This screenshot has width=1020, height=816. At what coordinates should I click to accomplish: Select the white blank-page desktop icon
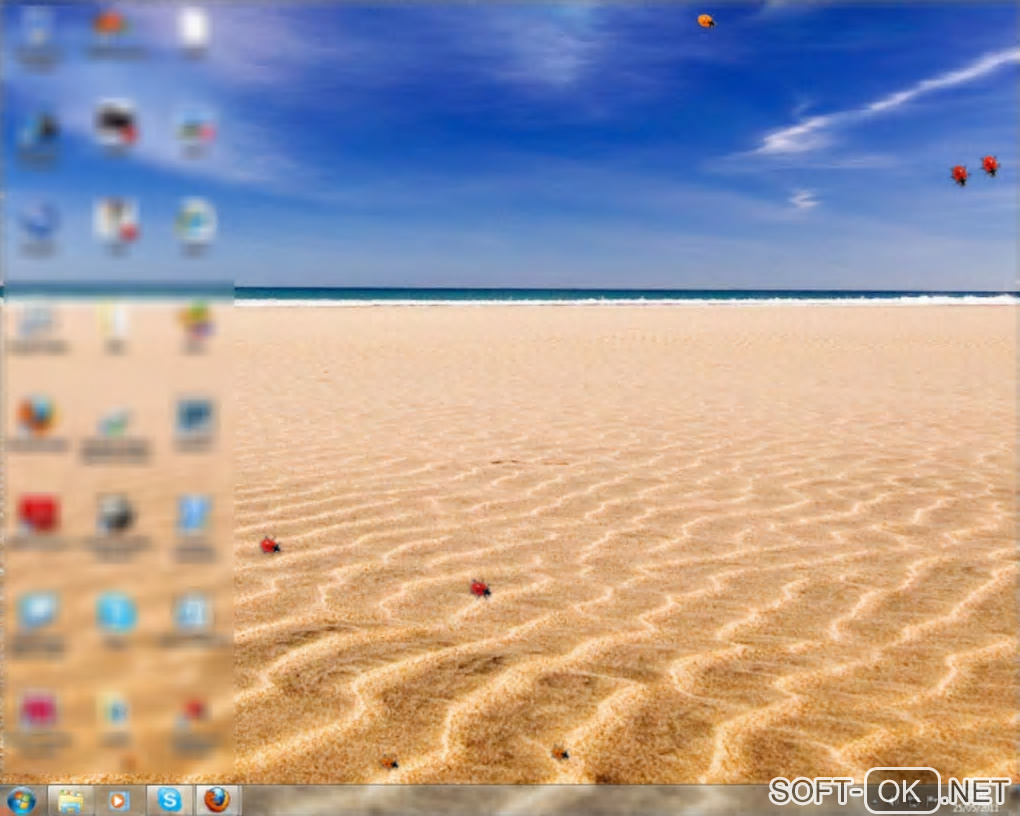click(194, 28)
